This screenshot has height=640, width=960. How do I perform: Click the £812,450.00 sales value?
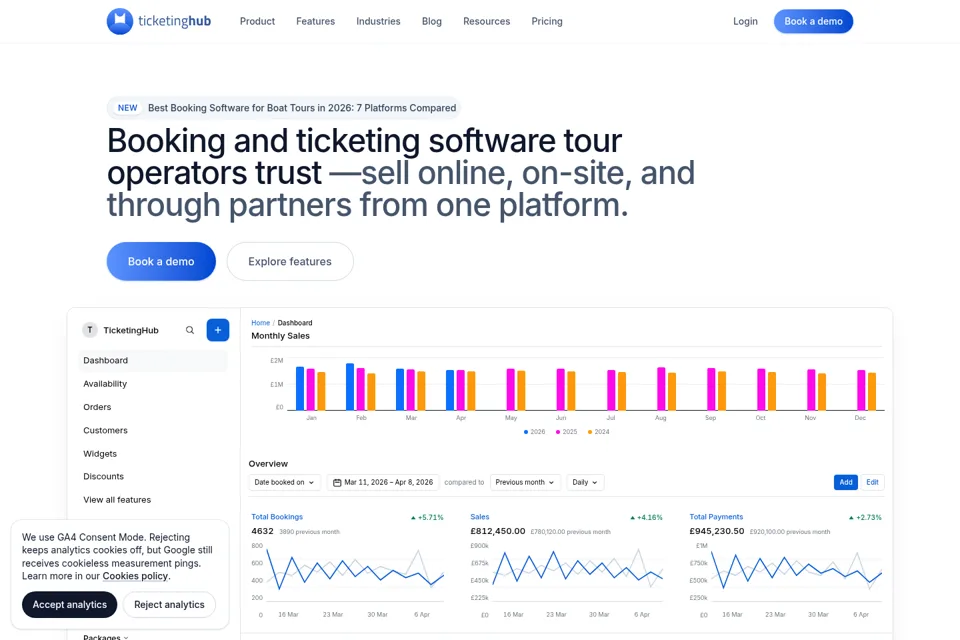[x=498, y=531]
